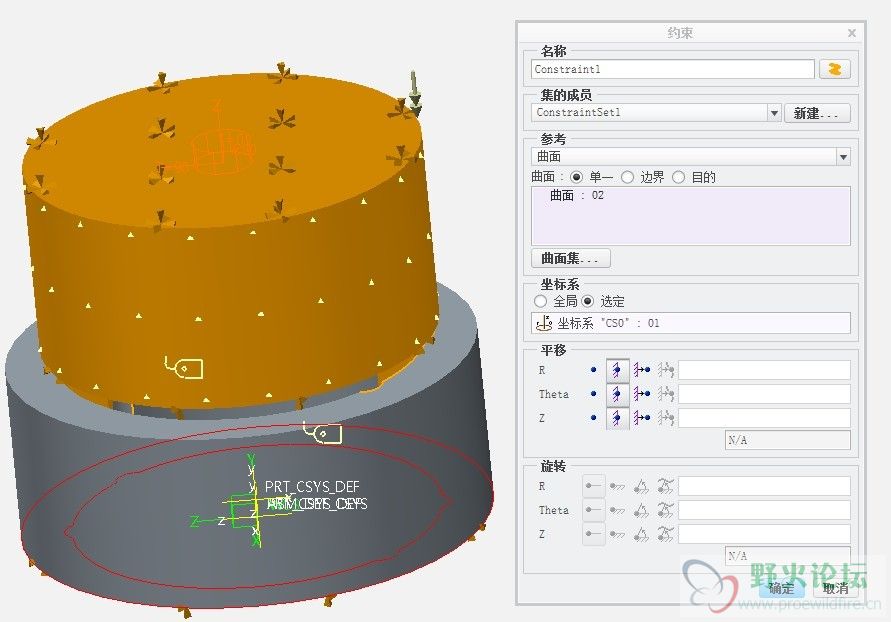The image size is (891, 622).
Task: Select the 边界 surface radio option
Action: 627,177
